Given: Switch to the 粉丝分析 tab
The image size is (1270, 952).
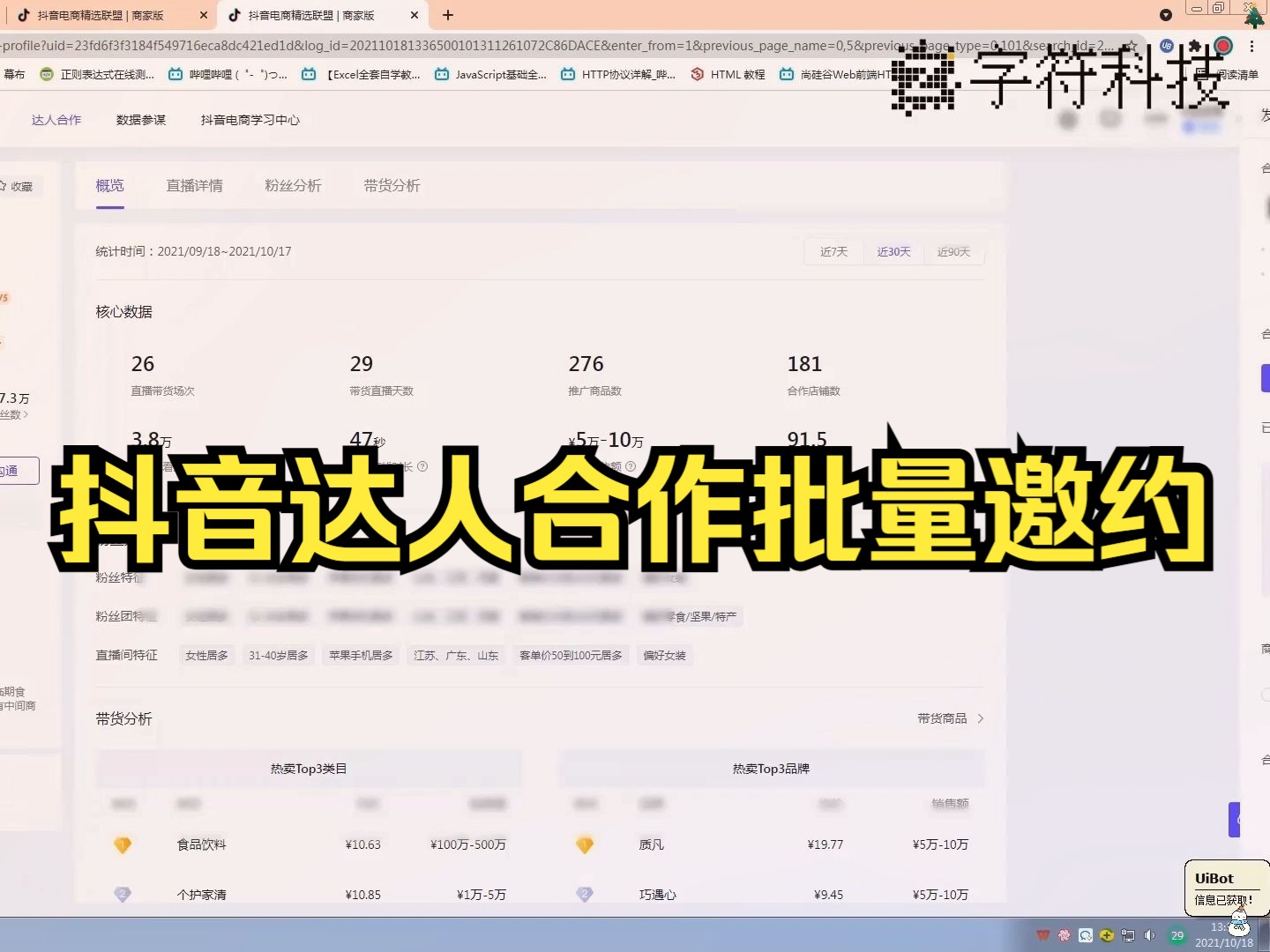Looking at the screenshot, I should point(293,185).
